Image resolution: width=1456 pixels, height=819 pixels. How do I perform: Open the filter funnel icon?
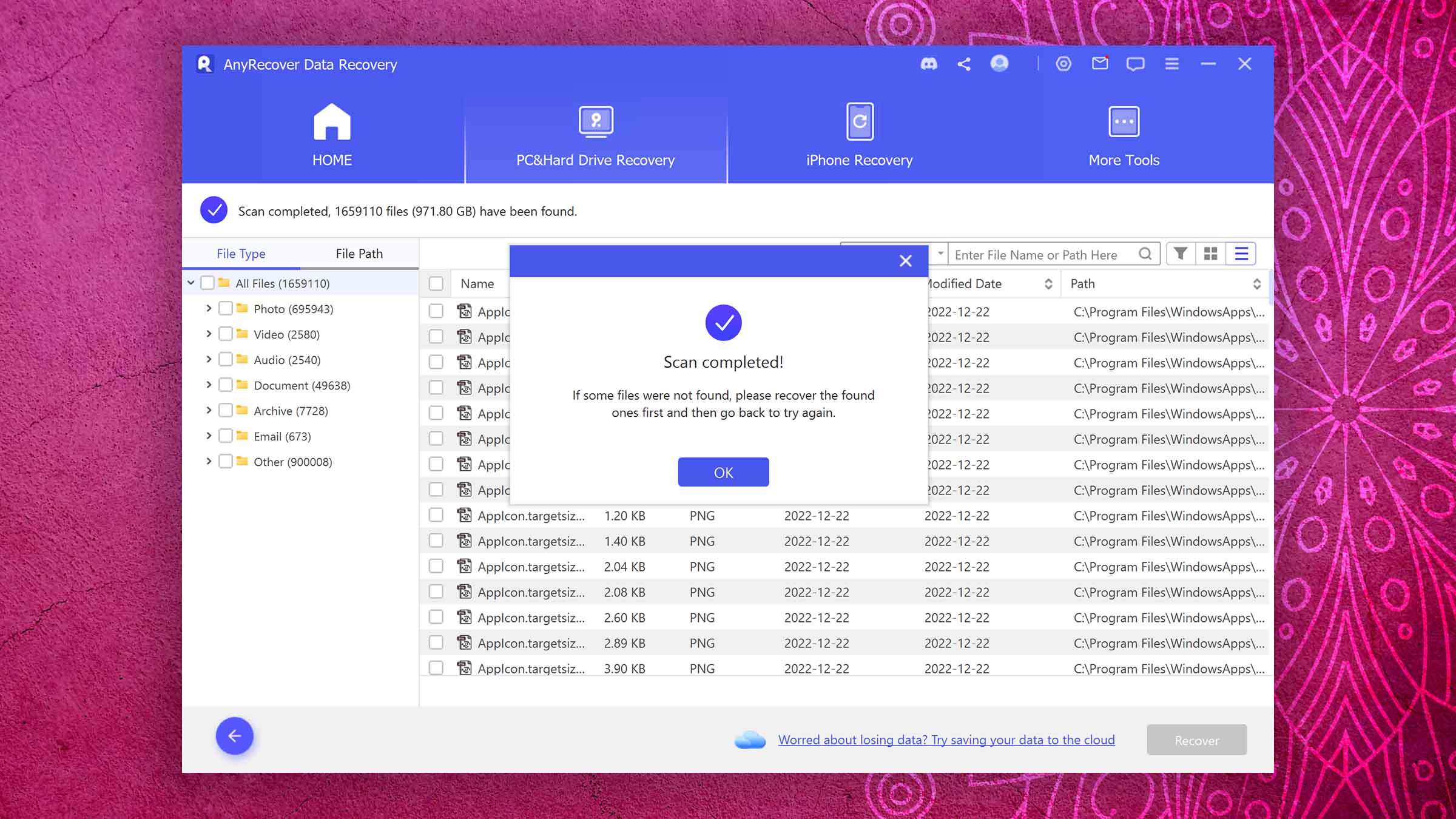1180,254
